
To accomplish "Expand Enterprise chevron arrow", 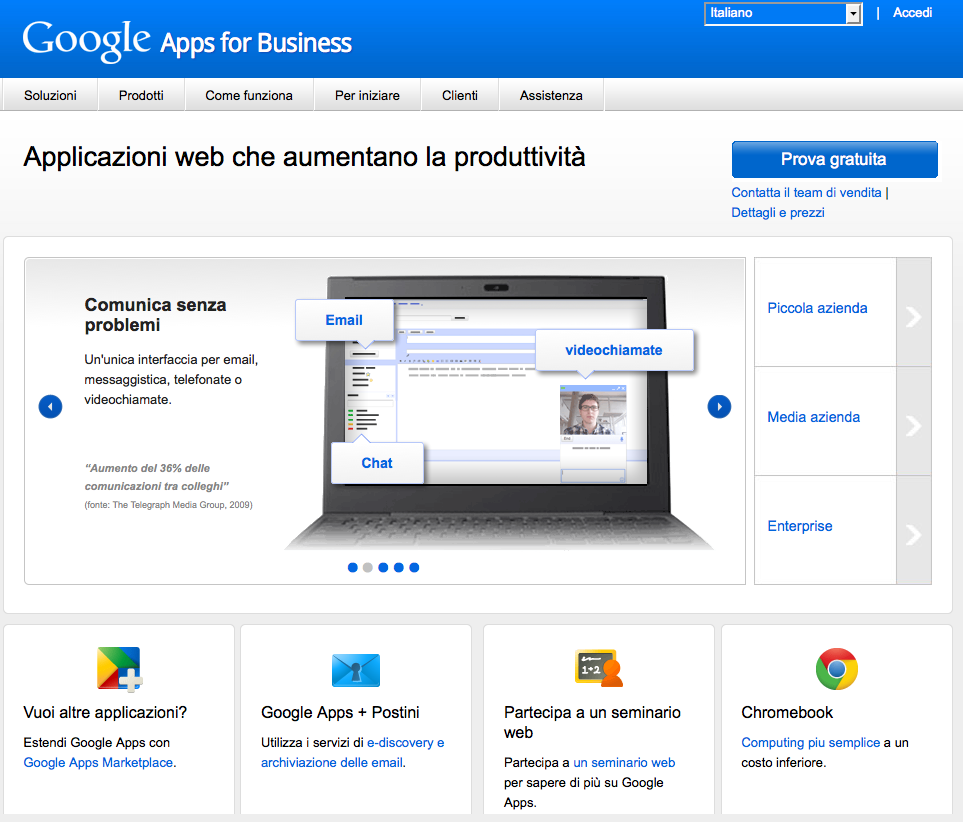I will pyautogui.click(x=914, y=534).
